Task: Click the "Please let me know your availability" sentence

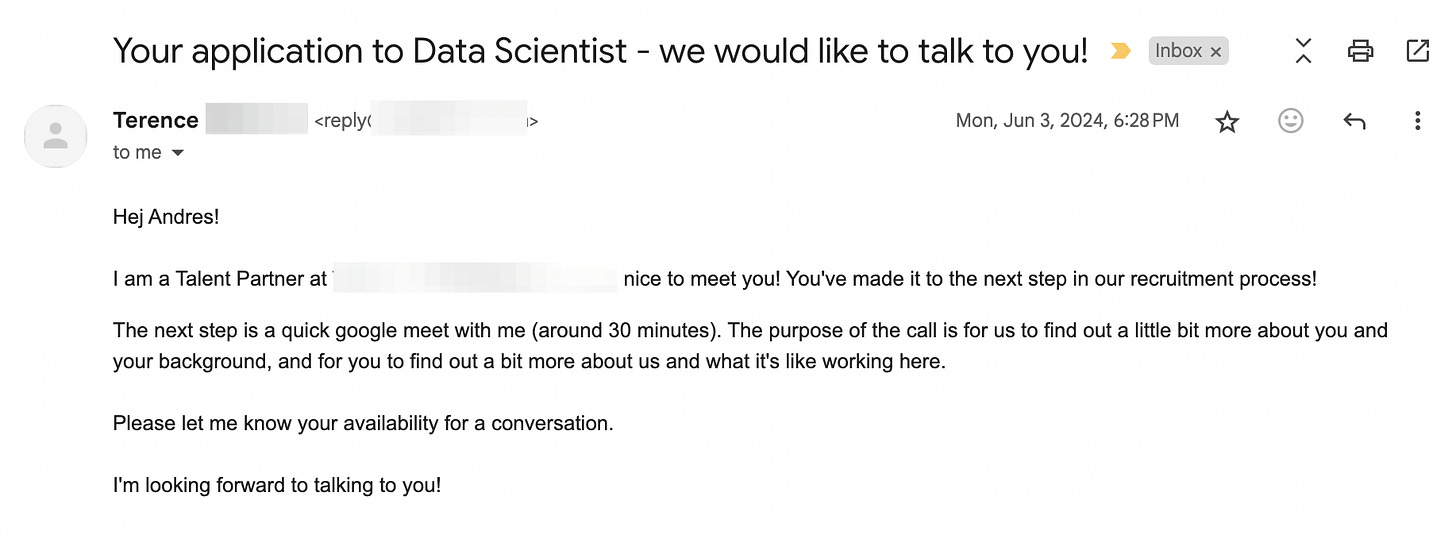Action: coord(363,423)
